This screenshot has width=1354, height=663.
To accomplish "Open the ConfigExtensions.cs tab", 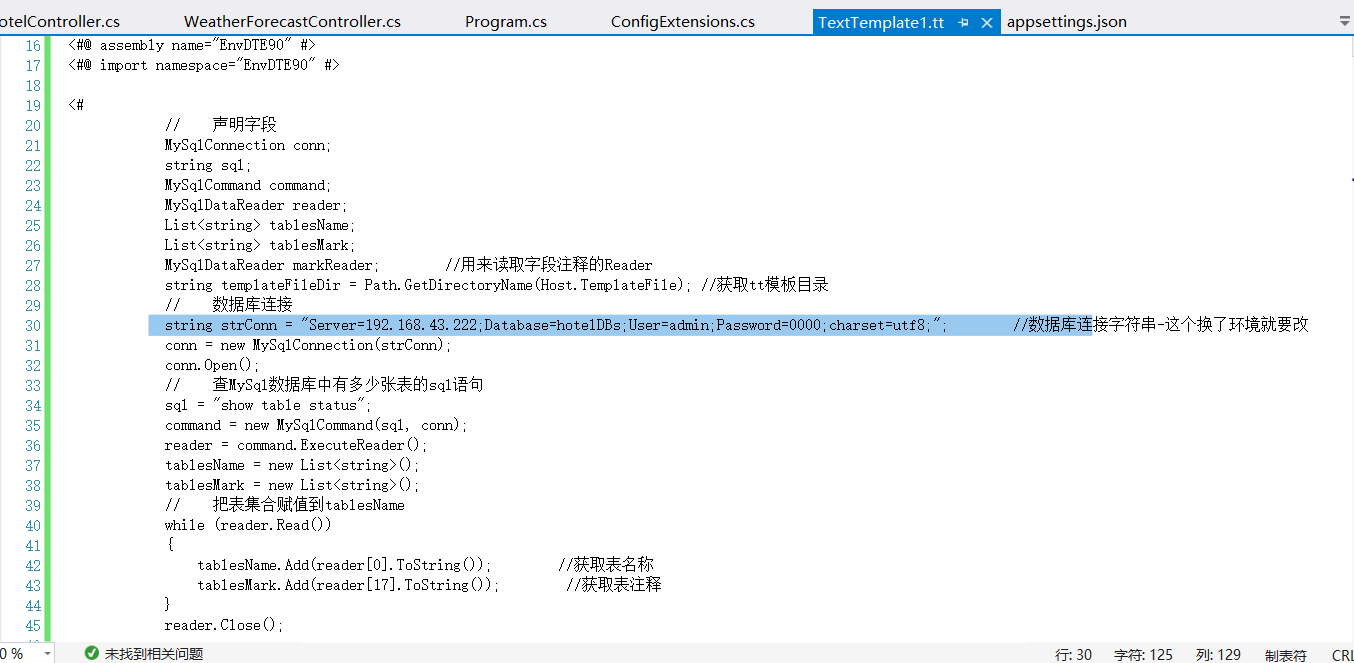I will tap(683, 21).
